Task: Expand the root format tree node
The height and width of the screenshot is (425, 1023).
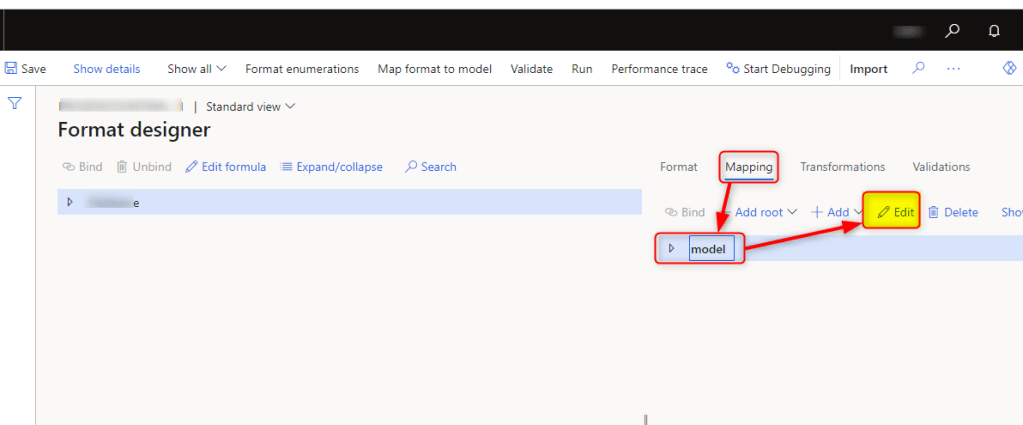Action: click(x=70, y=202)
